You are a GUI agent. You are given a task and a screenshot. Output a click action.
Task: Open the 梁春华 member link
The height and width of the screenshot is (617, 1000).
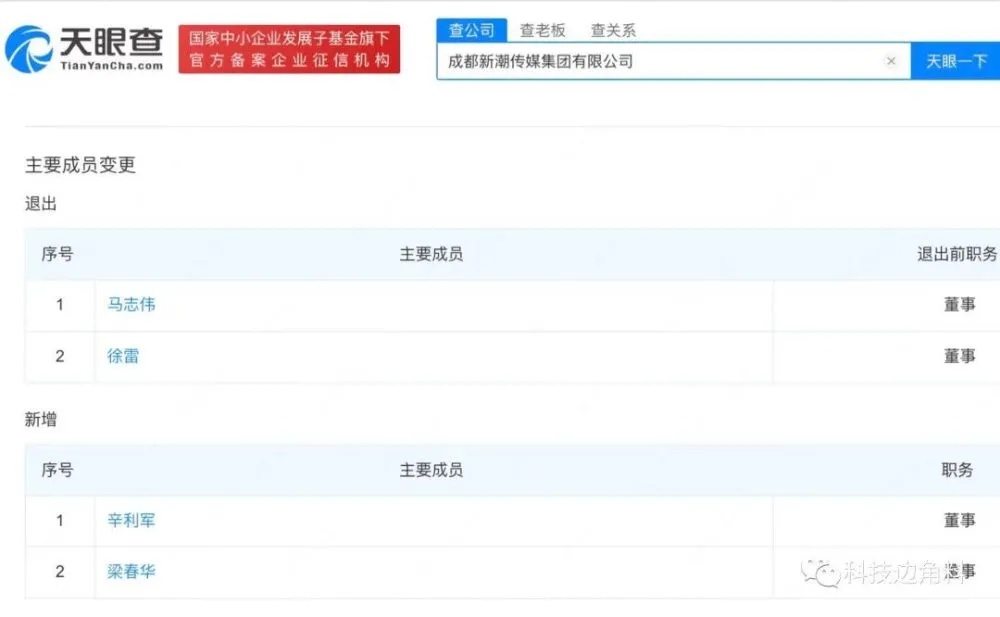(131, 571)
